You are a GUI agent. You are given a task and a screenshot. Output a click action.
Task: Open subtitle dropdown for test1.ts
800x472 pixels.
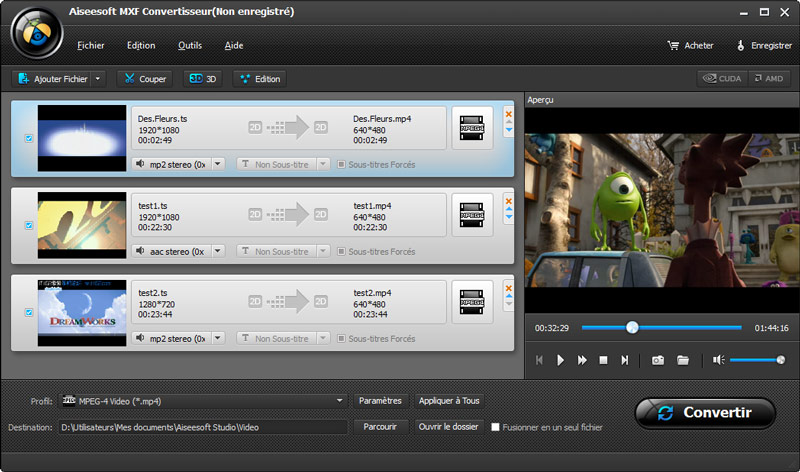(323, 251)
